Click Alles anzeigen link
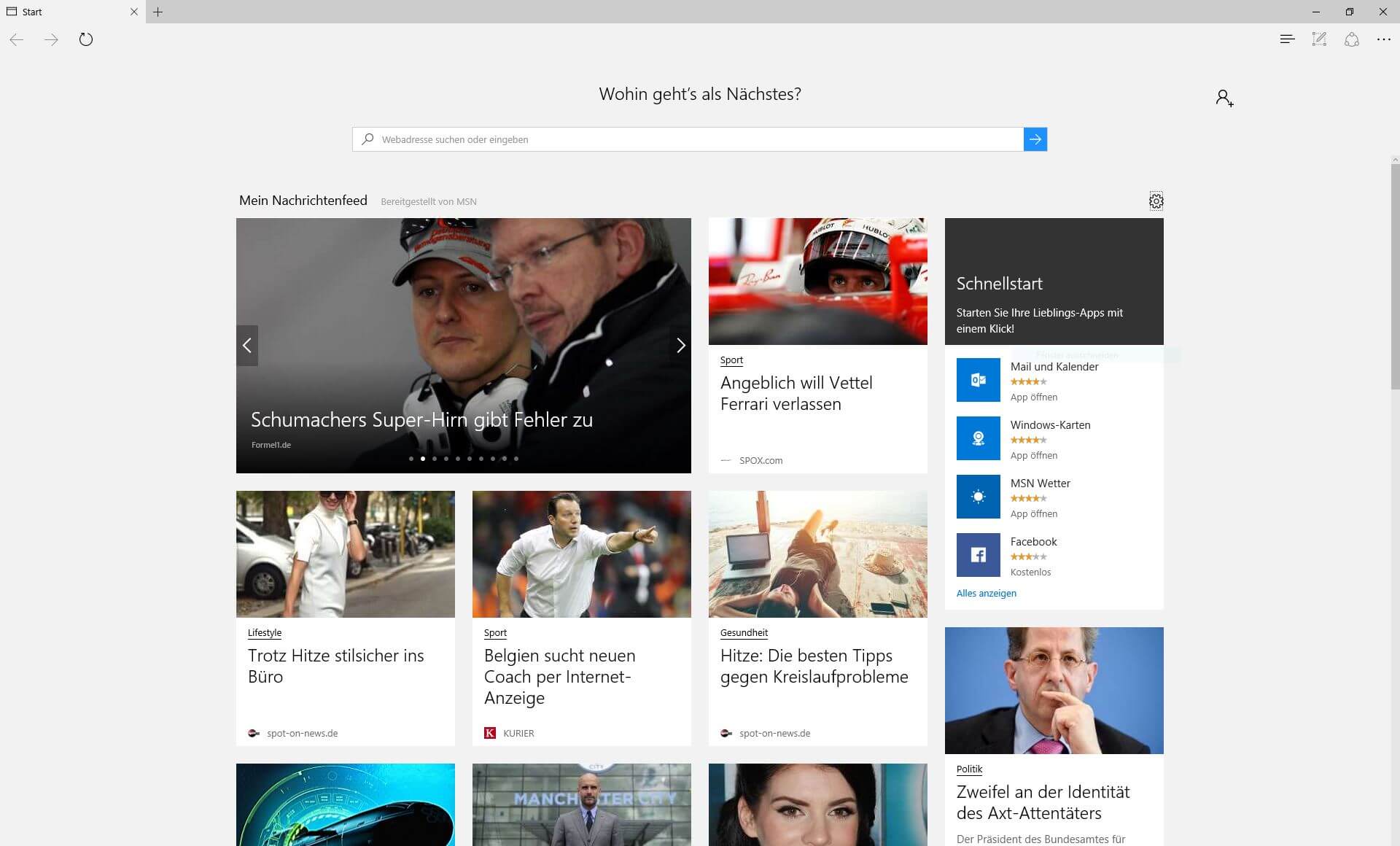The image size is (1400, 846). pyautogui.click(x=987, y=593)
